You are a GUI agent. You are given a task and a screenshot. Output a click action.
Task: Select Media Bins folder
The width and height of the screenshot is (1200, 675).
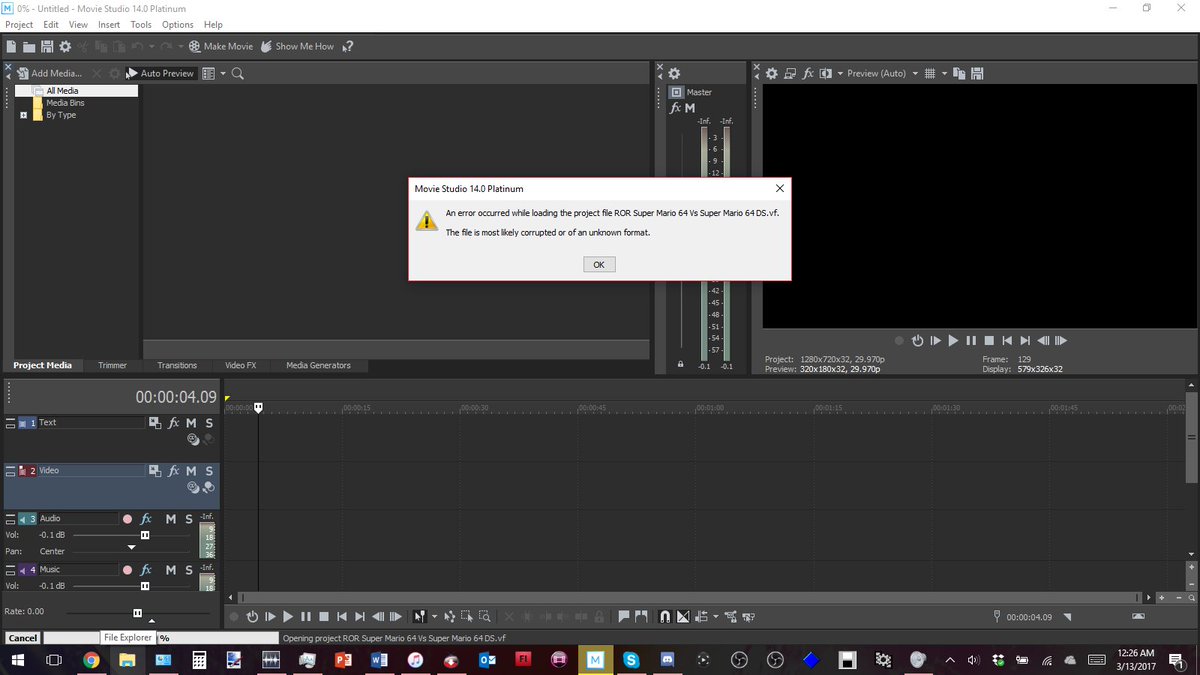(65, 103)
